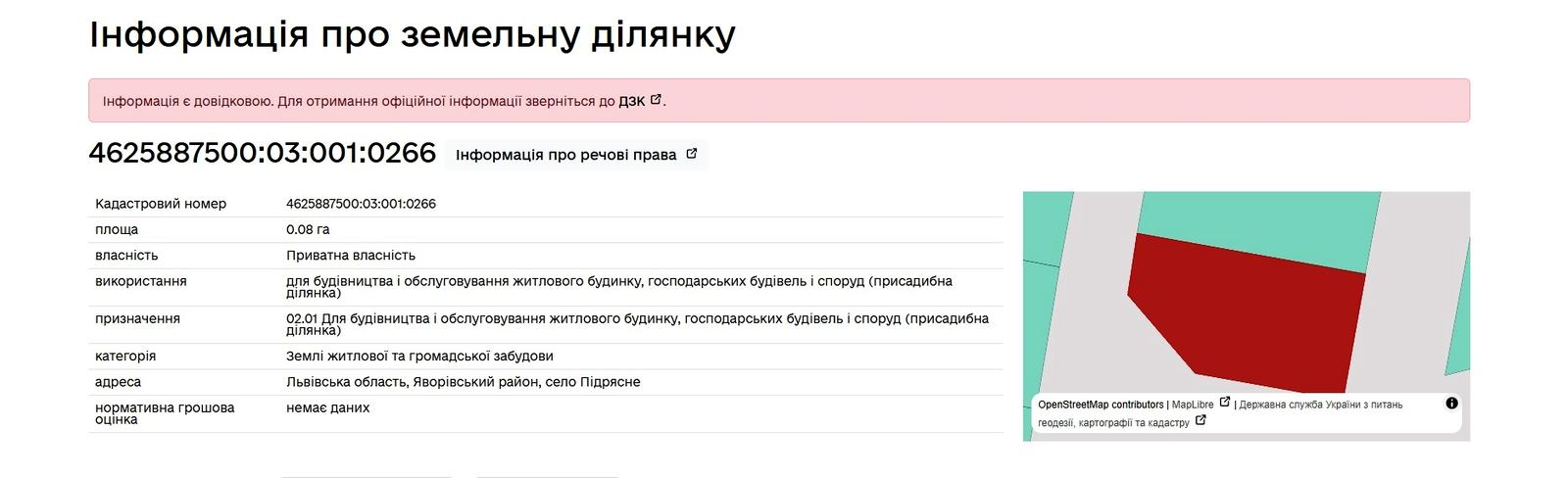The image size is (1568, 478).
Task: Select the red highlighted parcel on map
Action: 1254,313
